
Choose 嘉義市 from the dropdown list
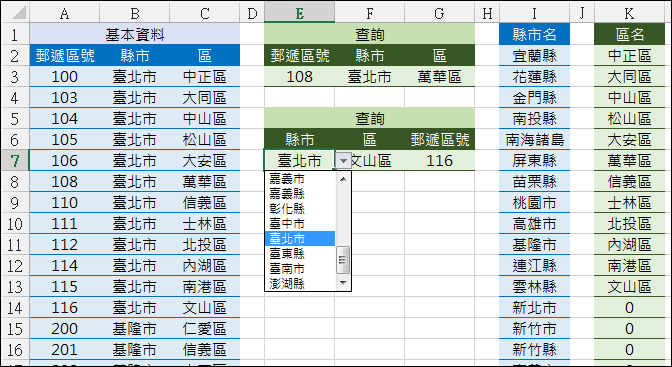[300, 179]
